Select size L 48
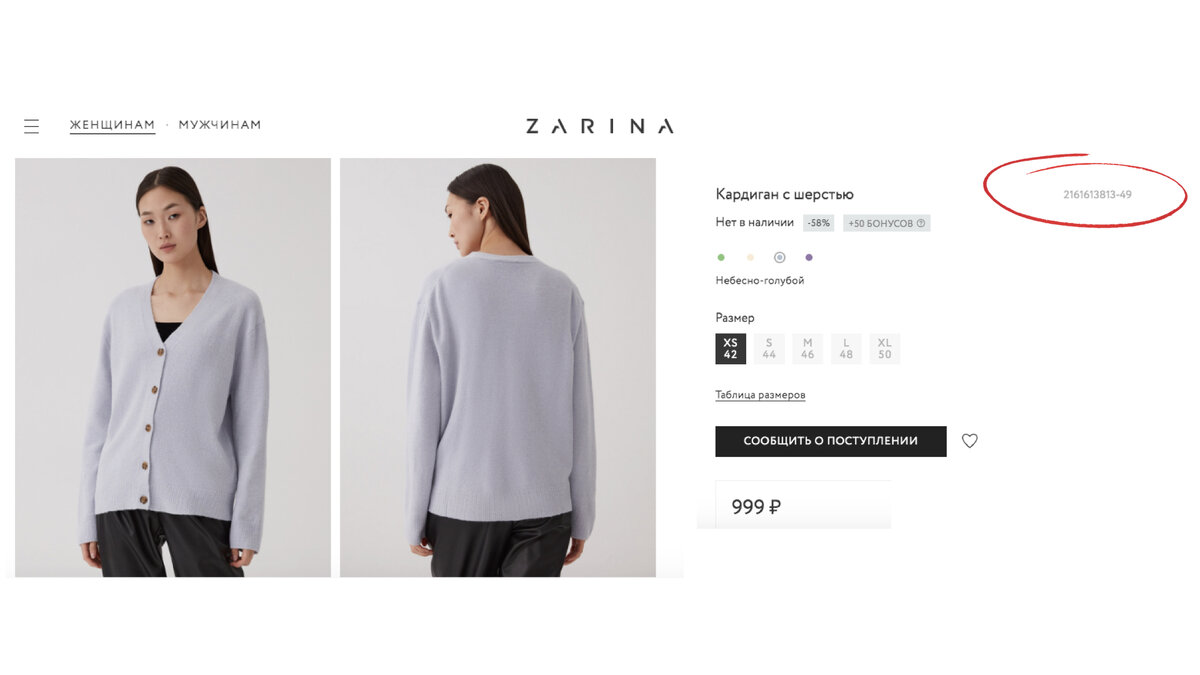The width and height of the screenshot is (1200, 675). click(x=846, y=348)
